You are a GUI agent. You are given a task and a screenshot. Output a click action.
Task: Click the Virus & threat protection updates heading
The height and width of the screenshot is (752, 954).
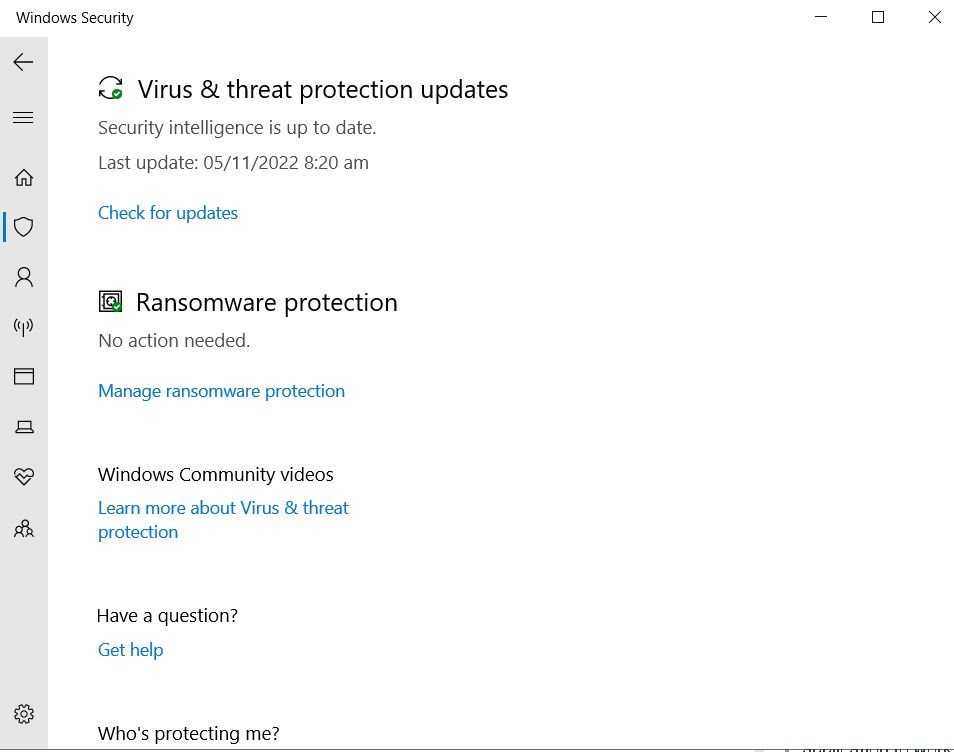(322, 89)
